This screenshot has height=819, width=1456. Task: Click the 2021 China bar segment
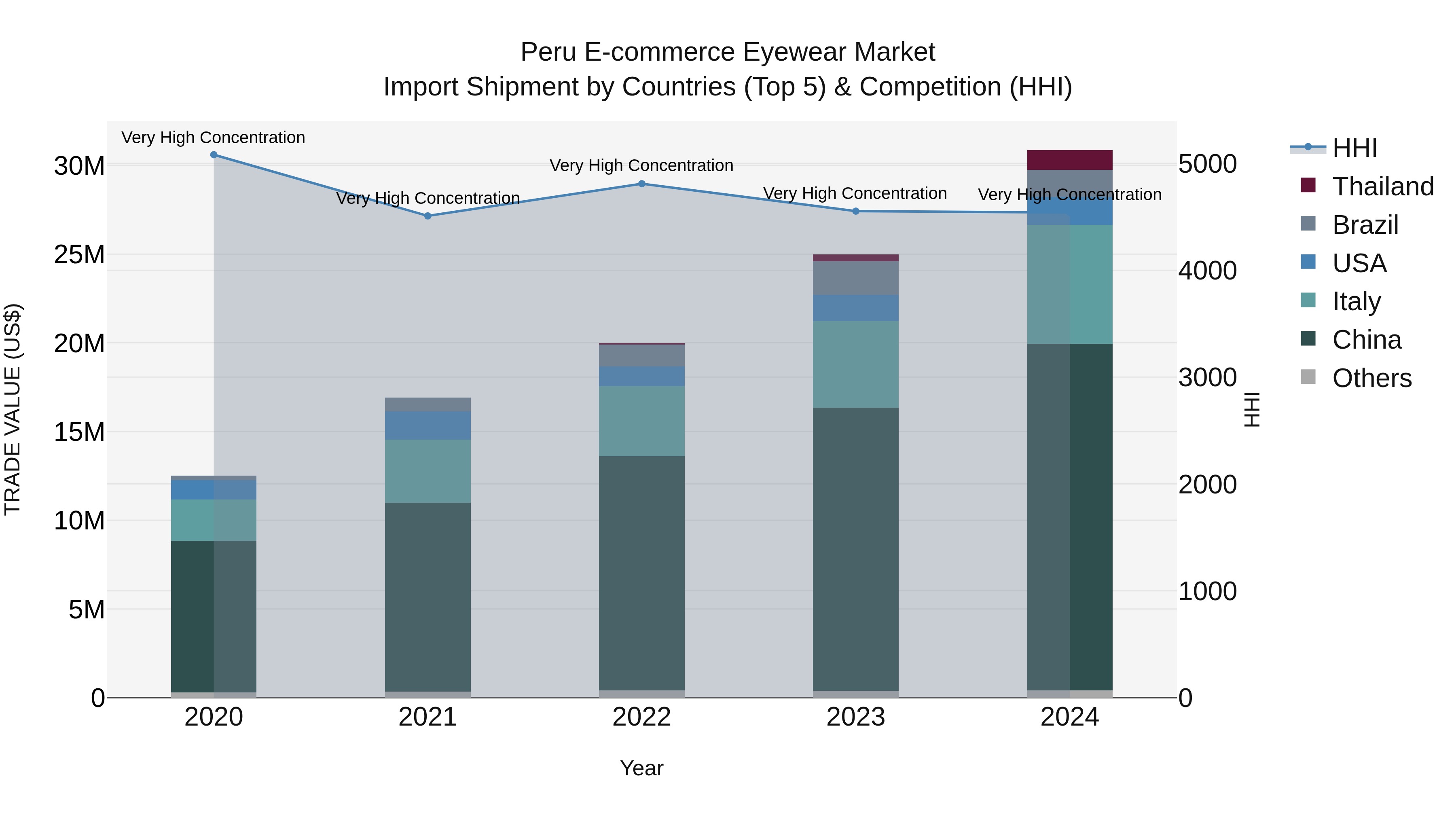click(x=428, y=597)
